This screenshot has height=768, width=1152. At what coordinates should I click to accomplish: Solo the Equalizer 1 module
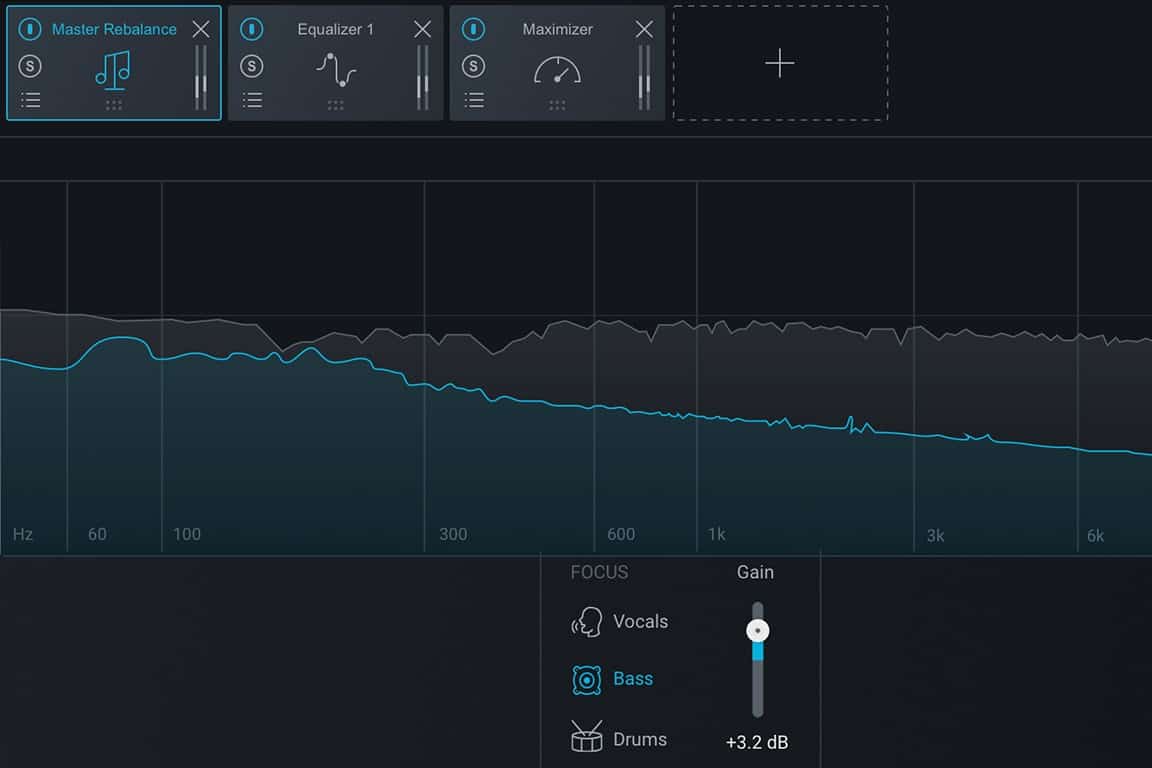[252, 66]
